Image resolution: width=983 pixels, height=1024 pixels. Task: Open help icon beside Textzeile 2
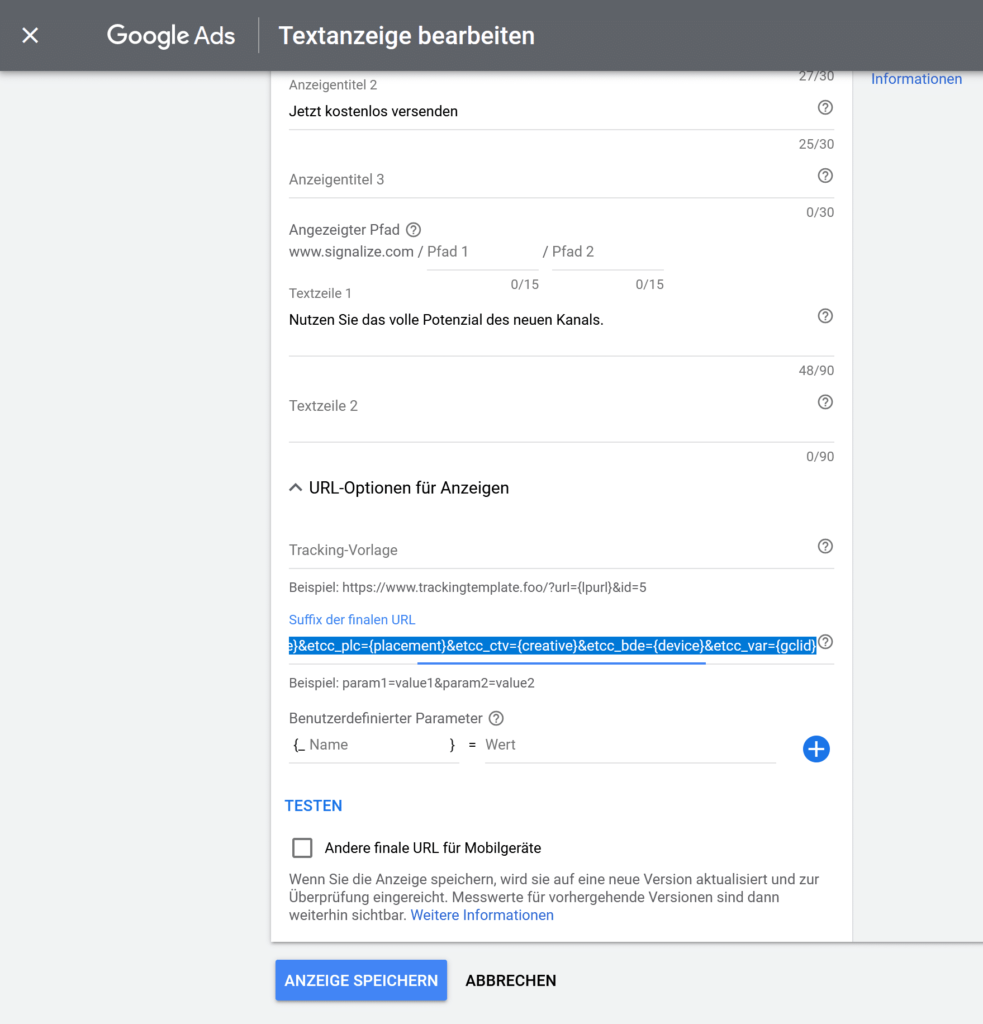[825, 402]
